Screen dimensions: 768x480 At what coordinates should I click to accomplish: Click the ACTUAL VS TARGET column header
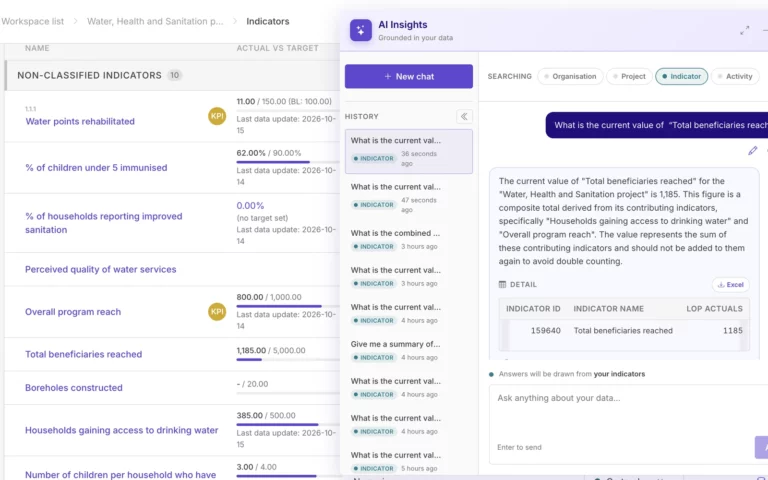click(278, 48)
